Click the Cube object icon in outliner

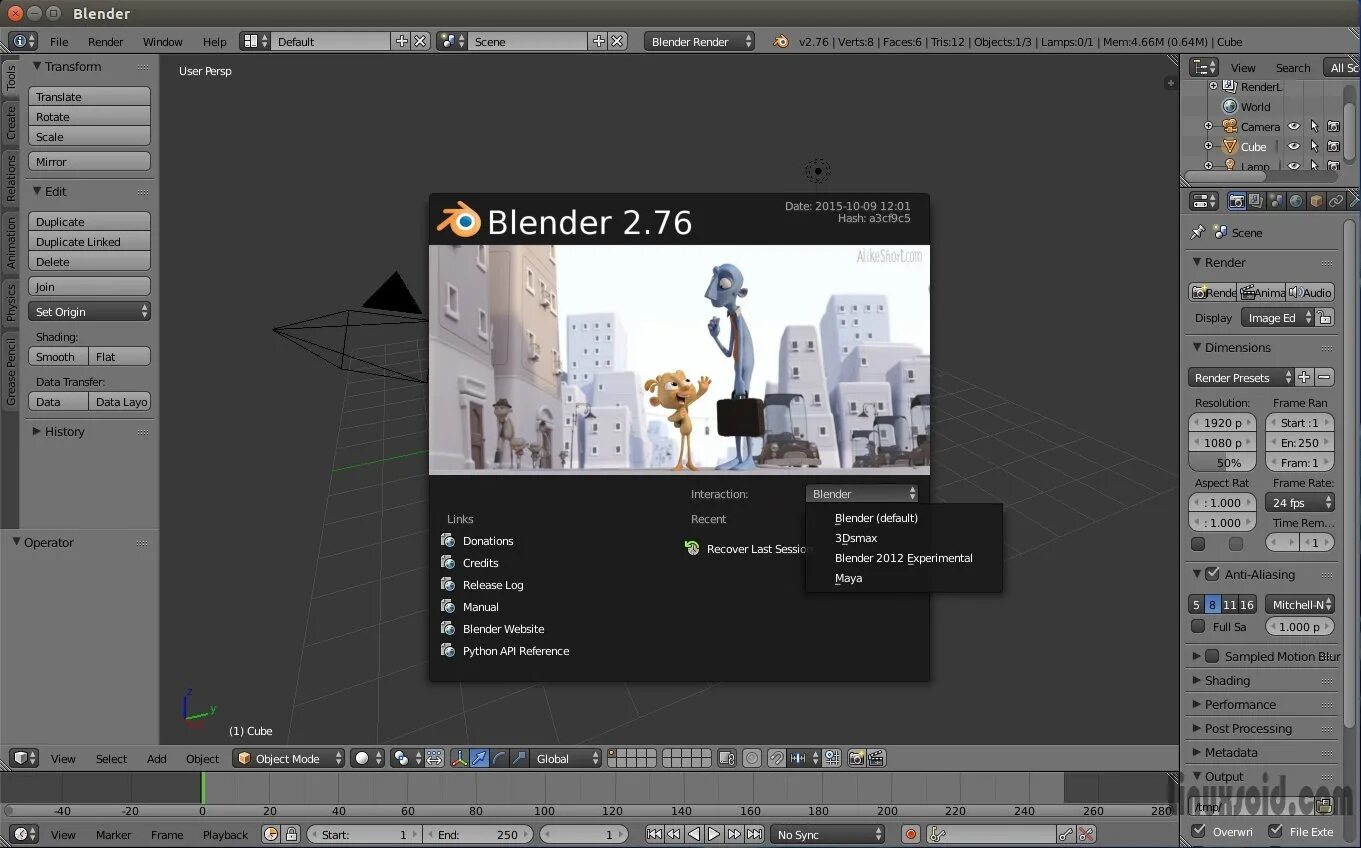(x=1230, y=146)
